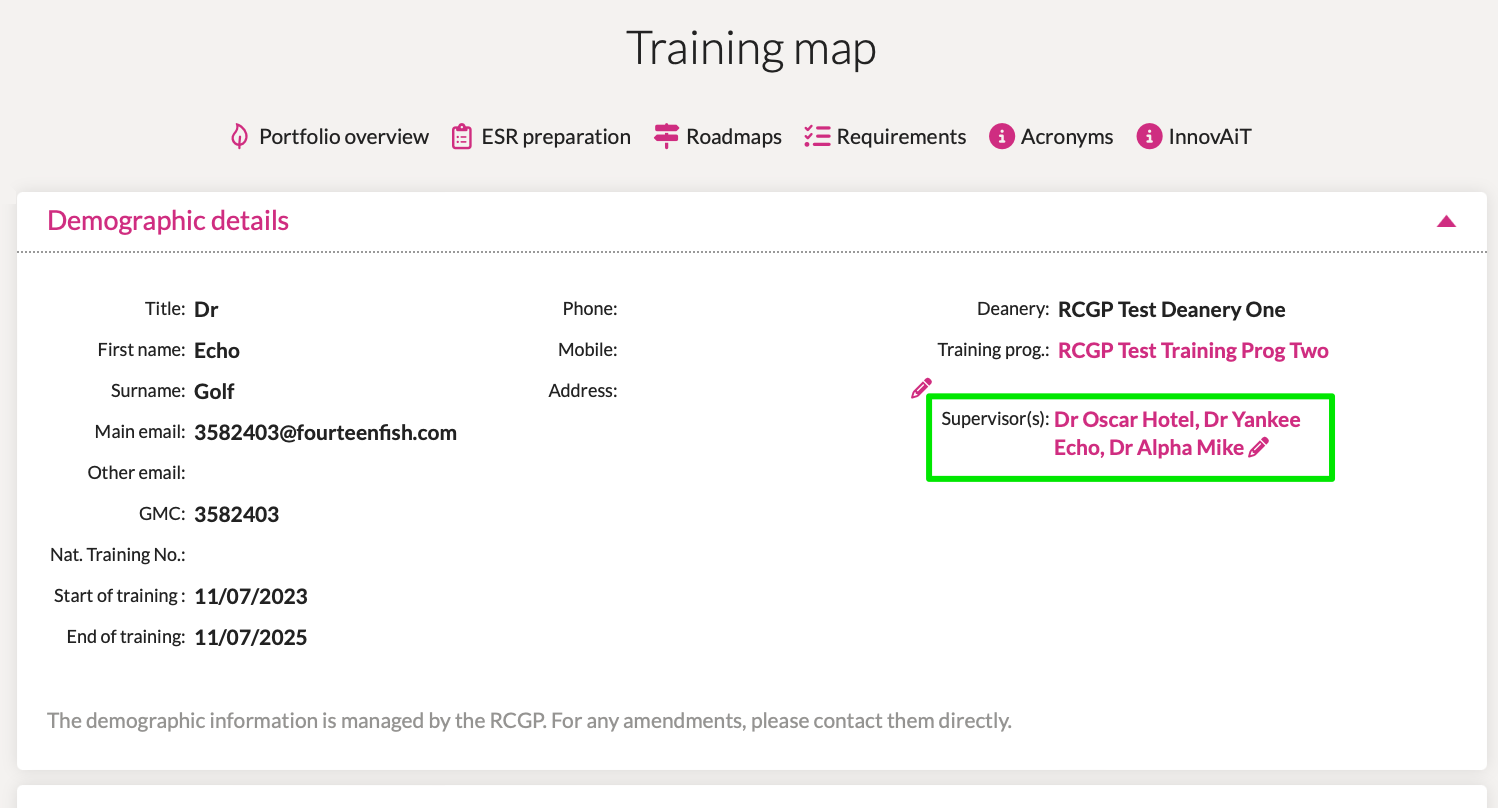Click the Acronyms info icon
The height and width of the screenshot is (808, 1498).
pos(1002,137)
